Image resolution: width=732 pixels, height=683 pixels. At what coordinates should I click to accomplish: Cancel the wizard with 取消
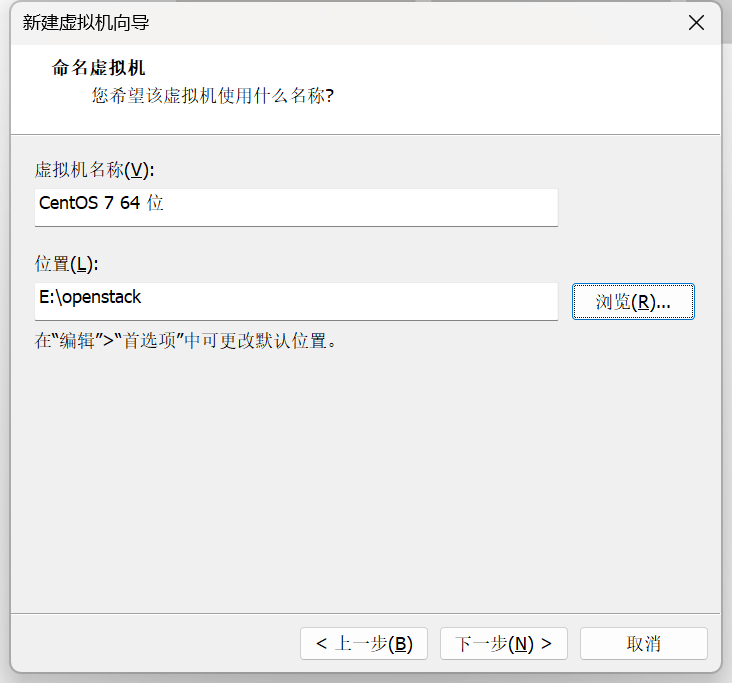[x=643, y=643]
